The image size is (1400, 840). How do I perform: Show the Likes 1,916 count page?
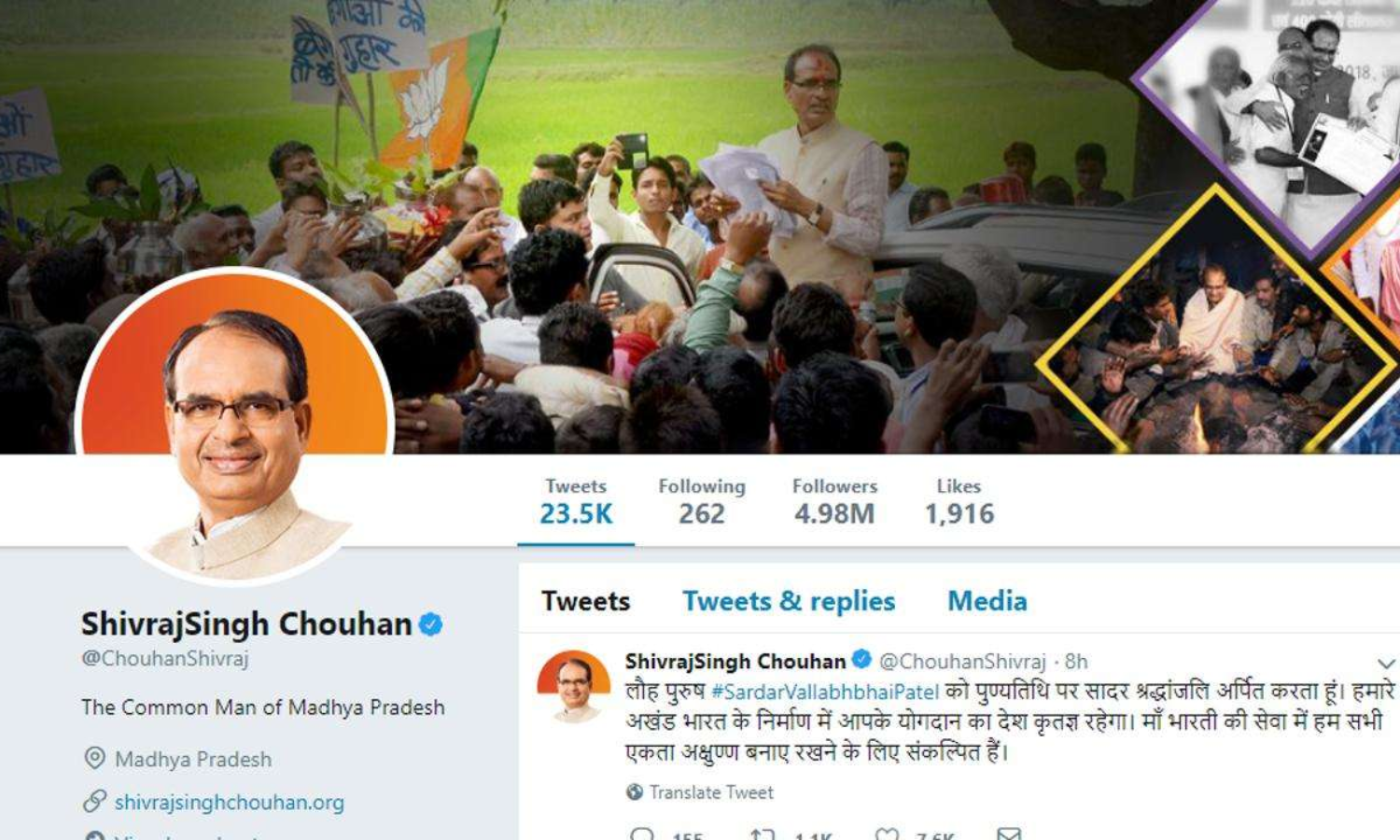(x=959, y=502)
